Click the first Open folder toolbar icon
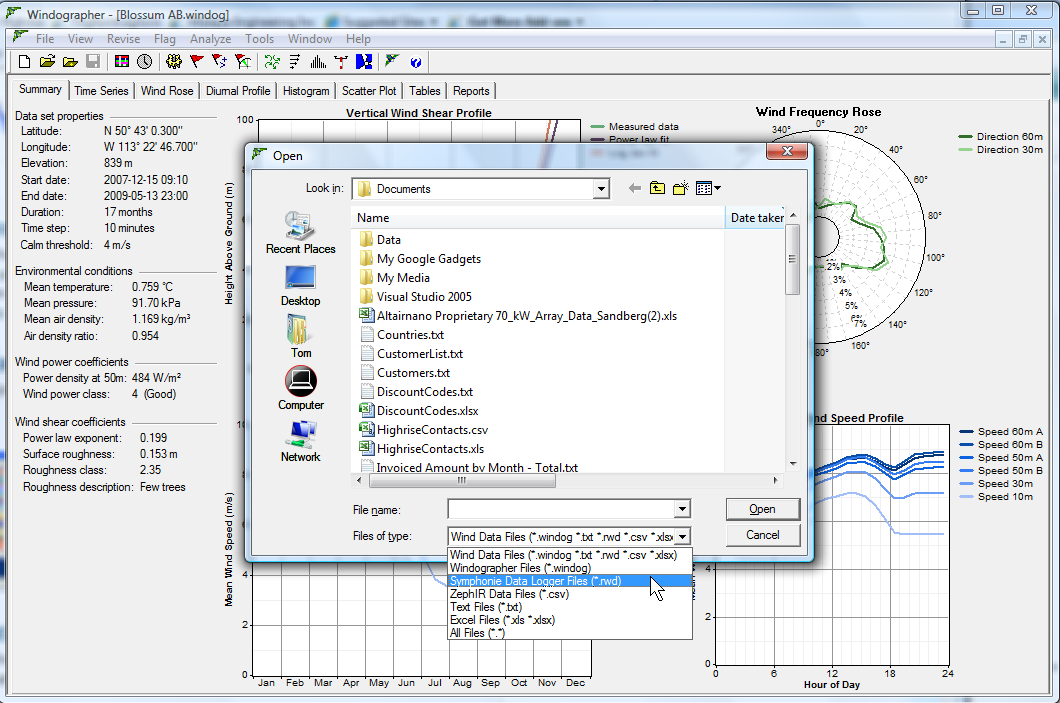 click(x=47, y=62)
